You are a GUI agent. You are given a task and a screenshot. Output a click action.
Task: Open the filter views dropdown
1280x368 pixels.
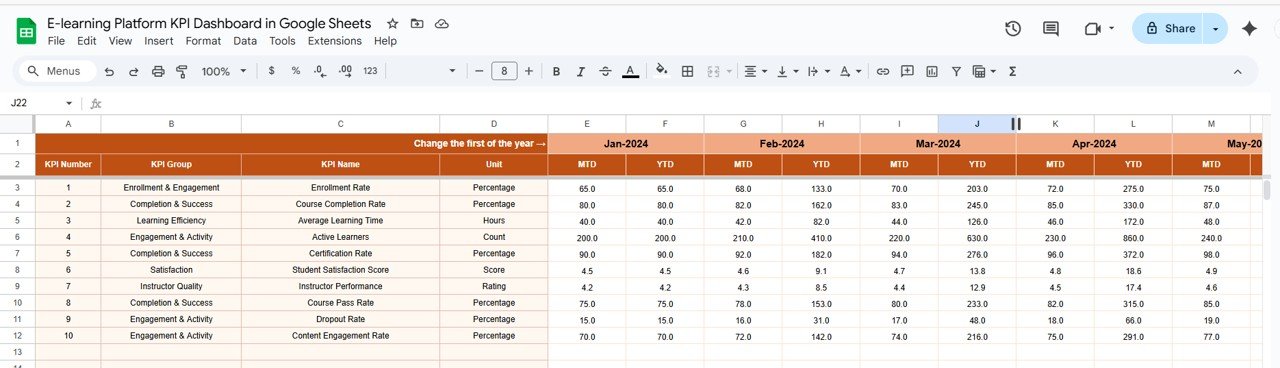(984, 71)
